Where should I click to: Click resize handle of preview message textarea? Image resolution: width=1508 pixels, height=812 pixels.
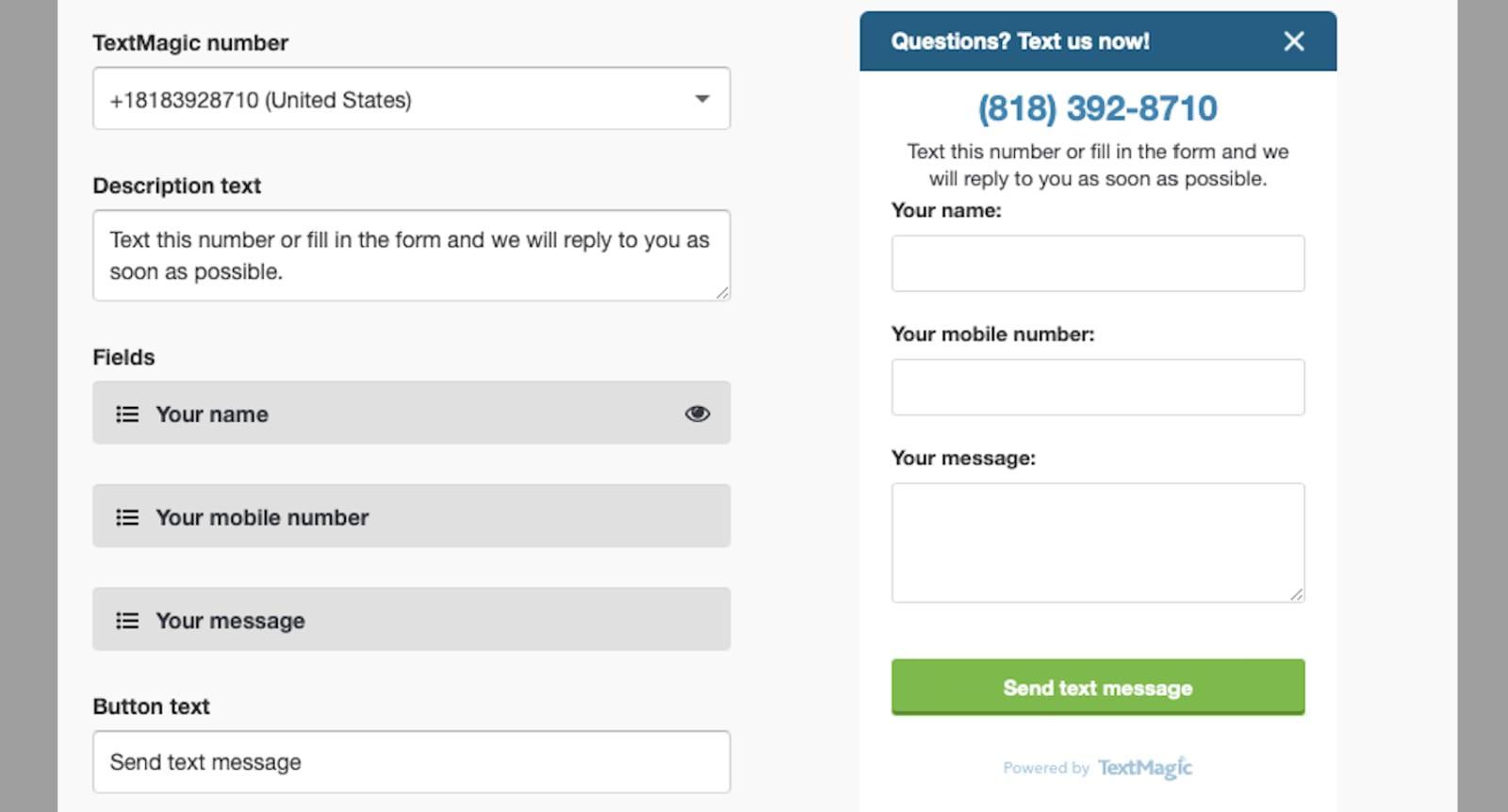coord(1297,594)
